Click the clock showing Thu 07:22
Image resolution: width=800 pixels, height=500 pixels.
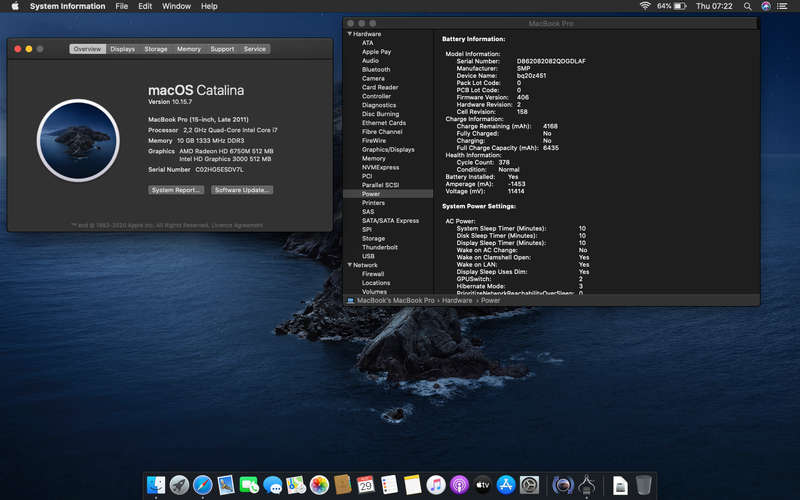[x=714, y=6]
